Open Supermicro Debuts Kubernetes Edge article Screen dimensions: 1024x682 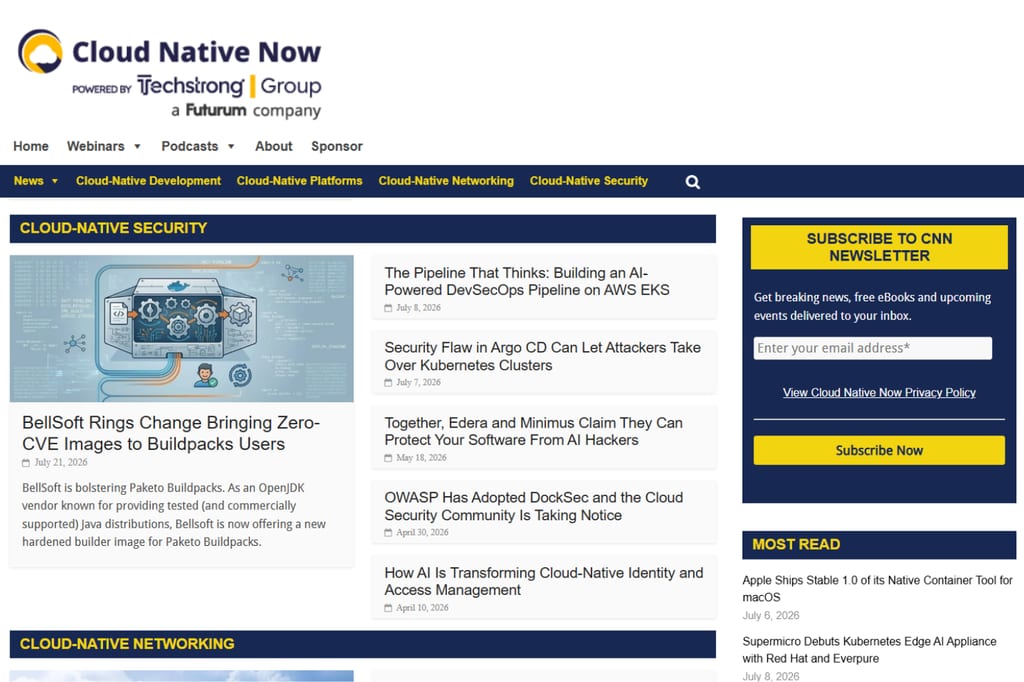coord(869,650)
